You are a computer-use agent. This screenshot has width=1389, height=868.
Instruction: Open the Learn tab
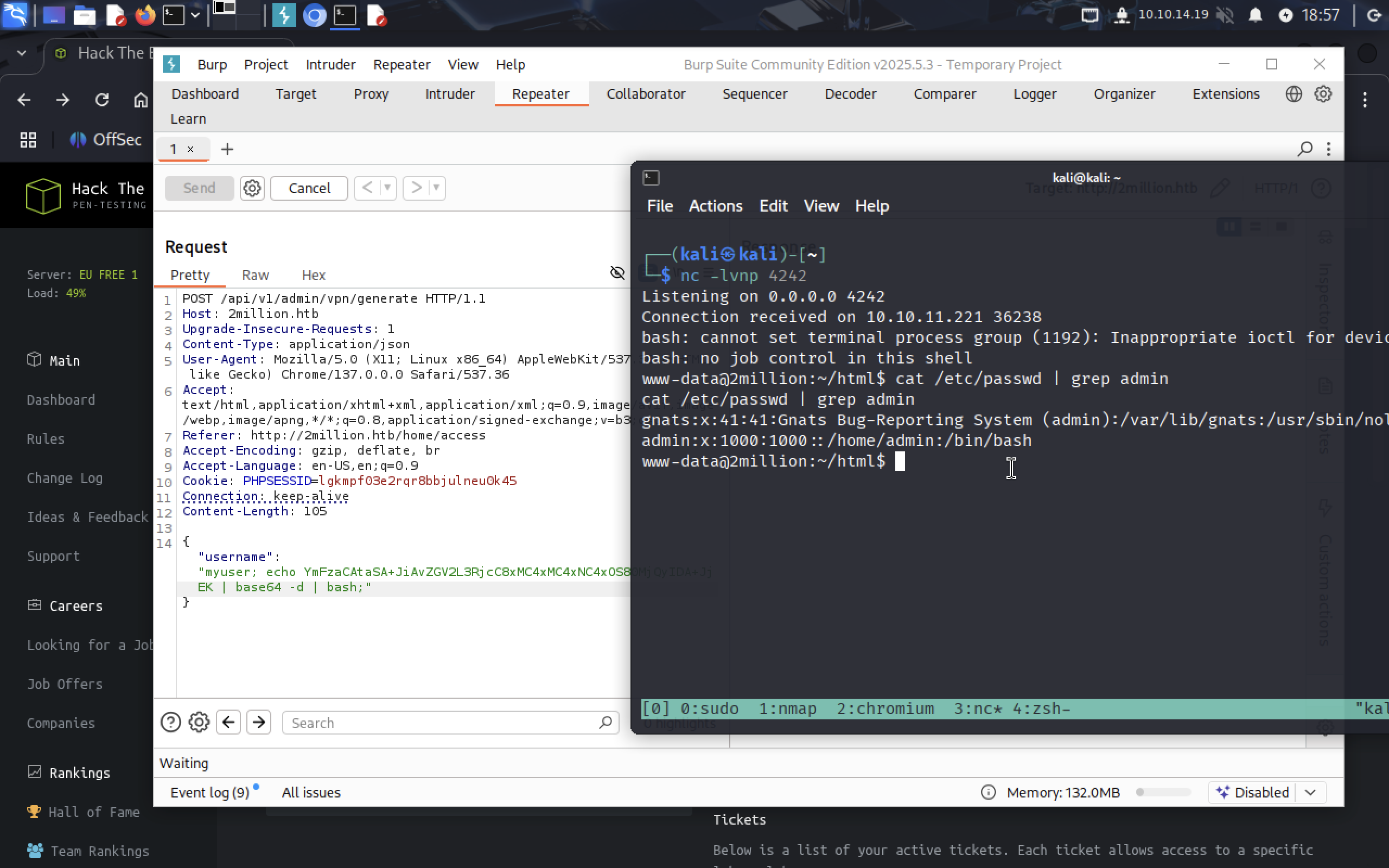point(188,119)
